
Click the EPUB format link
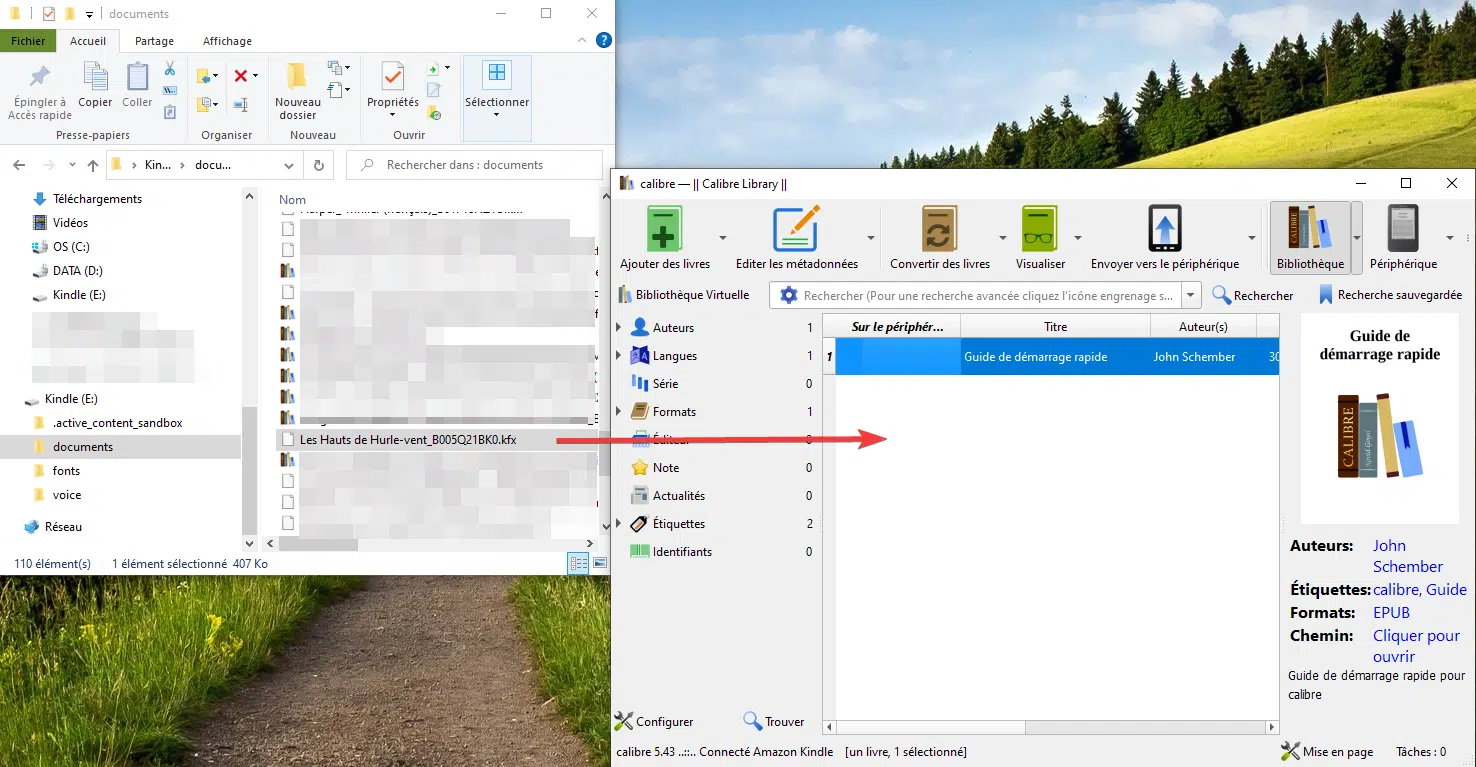pyautogui.click(x=1391, y=613)
